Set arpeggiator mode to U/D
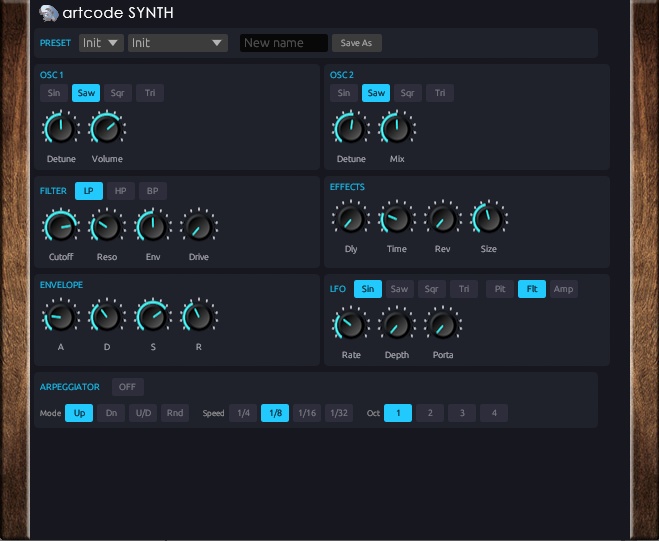The image size is (659, 541). [x=143, y=413]
